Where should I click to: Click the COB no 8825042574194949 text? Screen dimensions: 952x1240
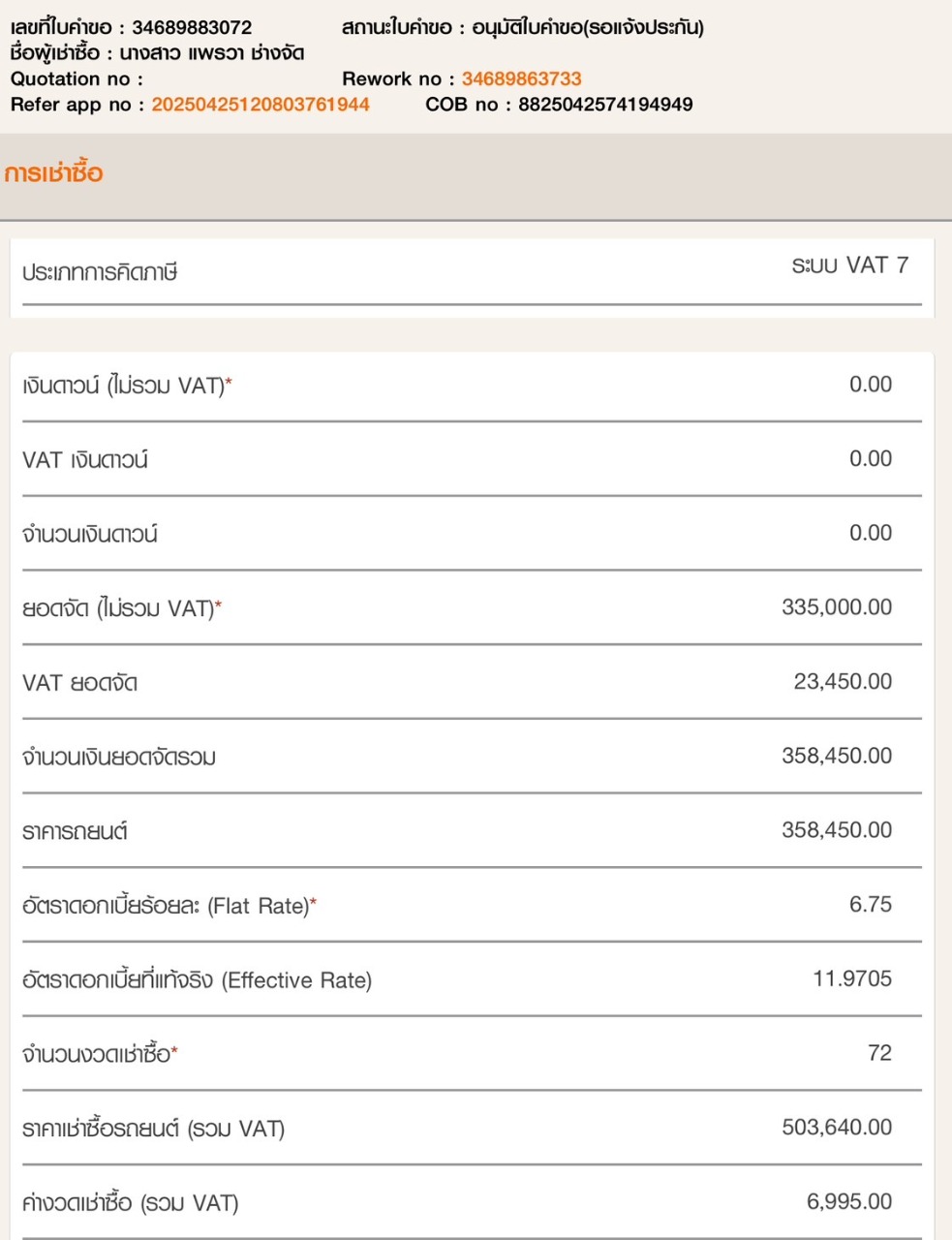pos(605,105)
